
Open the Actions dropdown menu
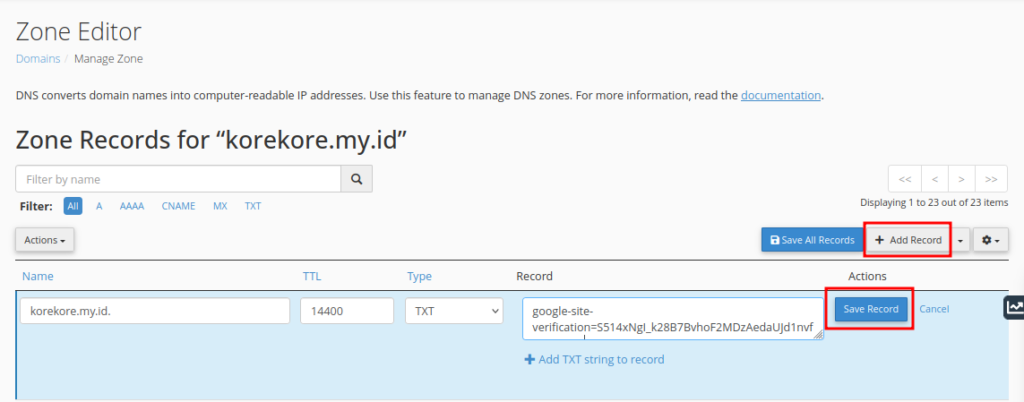click(x=44, y=240)
